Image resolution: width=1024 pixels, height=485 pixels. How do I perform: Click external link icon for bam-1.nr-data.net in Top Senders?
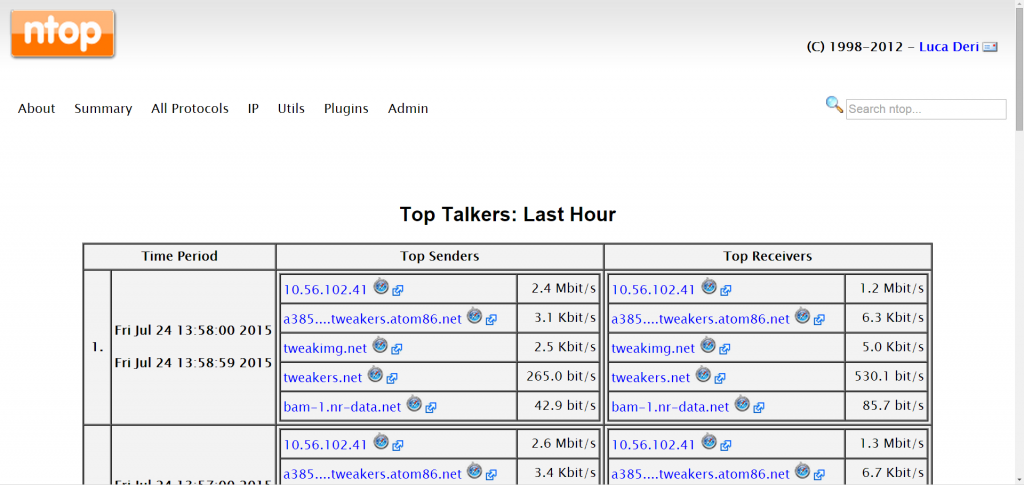(430, 407)
